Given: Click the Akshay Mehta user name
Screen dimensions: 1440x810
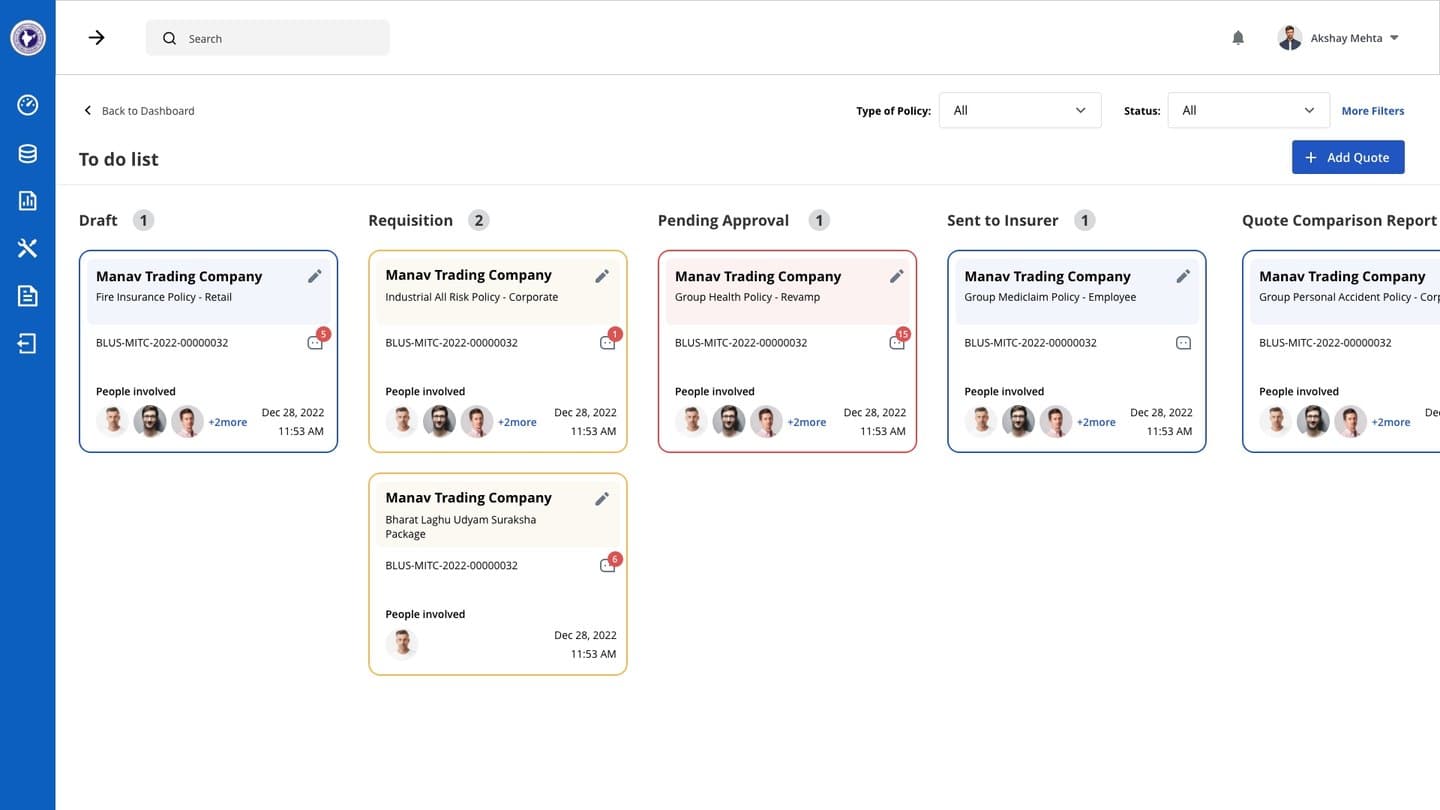Looking at the screenshot, I should coord(1346,38).
